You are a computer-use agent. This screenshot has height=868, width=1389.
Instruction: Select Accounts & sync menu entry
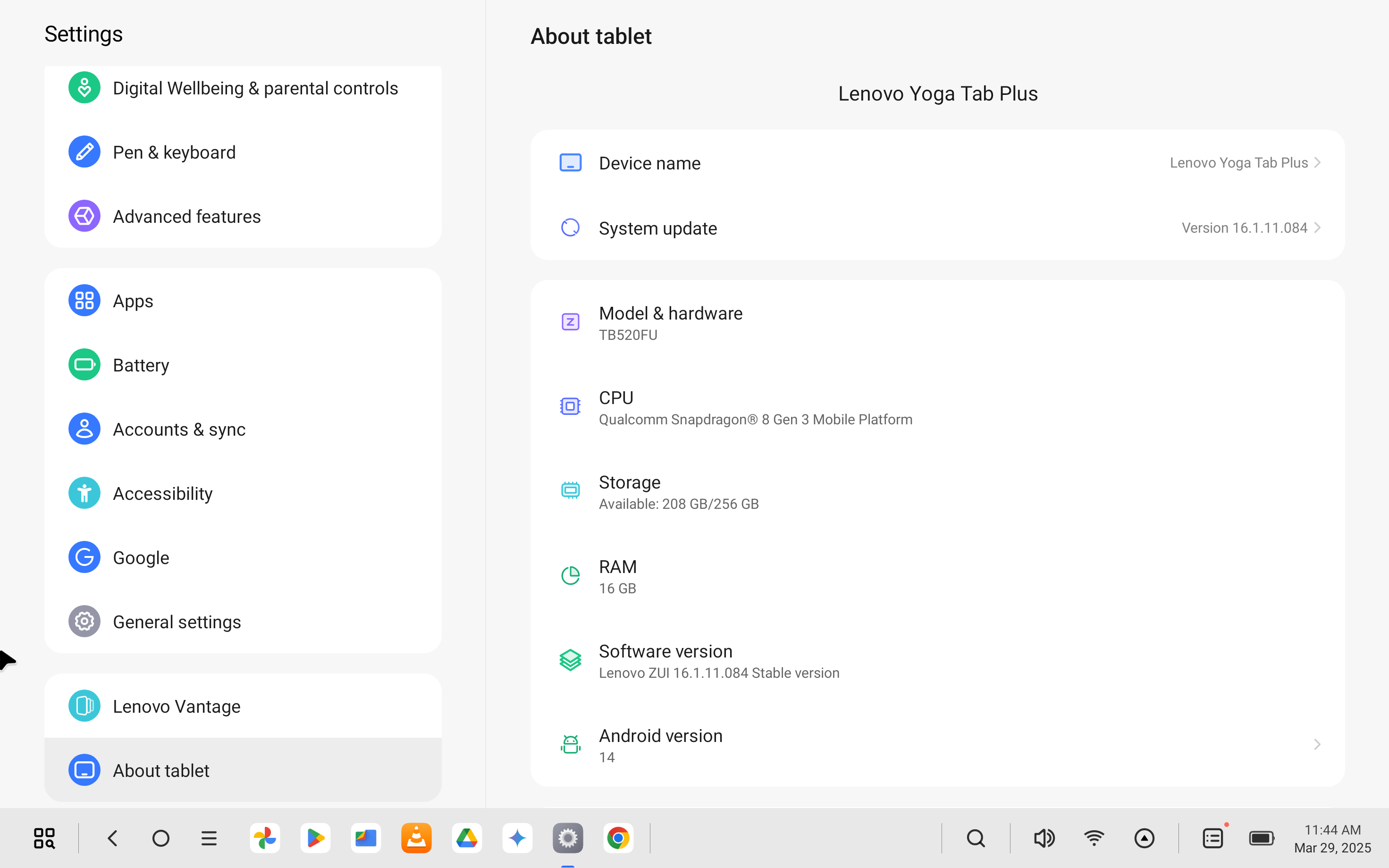tap(243, 429)
